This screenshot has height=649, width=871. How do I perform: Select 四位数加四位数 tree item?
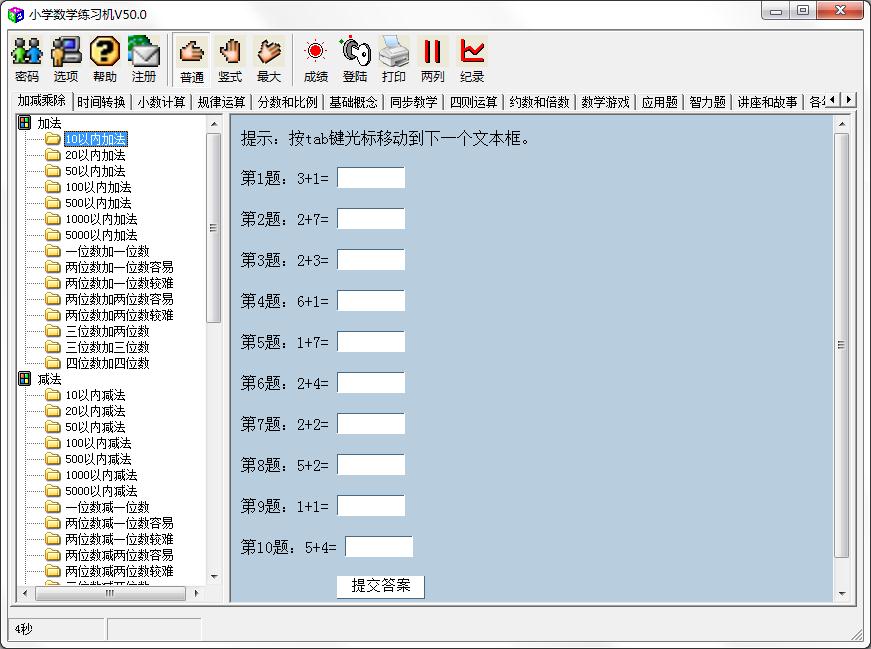point(107,363)
